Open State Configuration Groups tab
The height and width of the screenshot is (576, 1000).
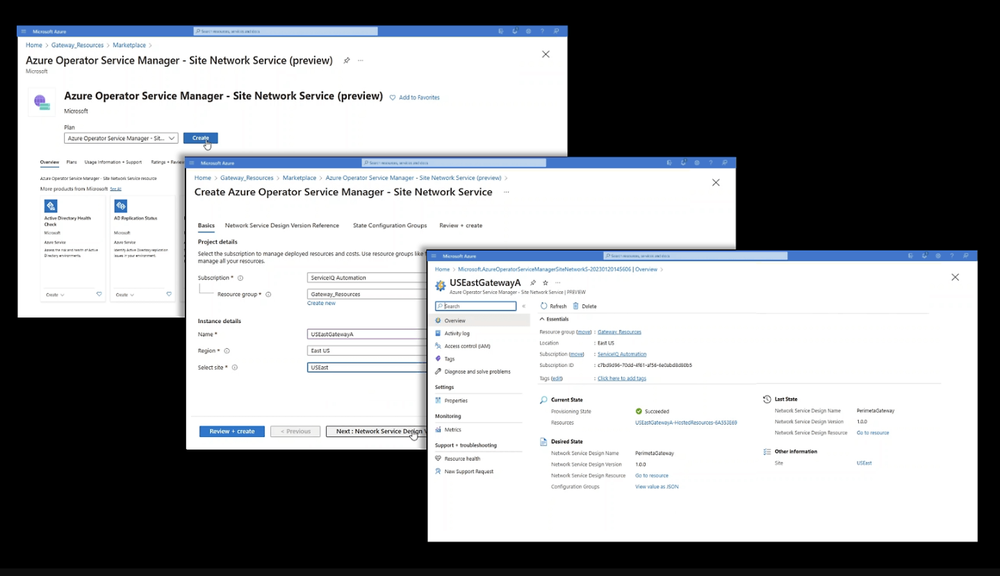point(390,225)
